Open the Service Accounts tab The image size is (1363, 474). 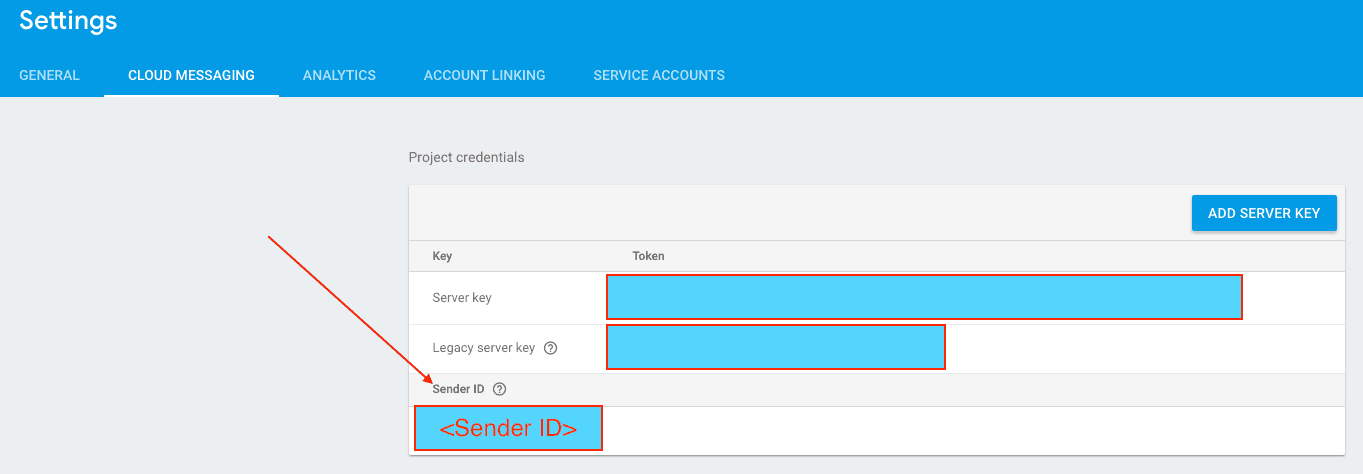point(658,75)
